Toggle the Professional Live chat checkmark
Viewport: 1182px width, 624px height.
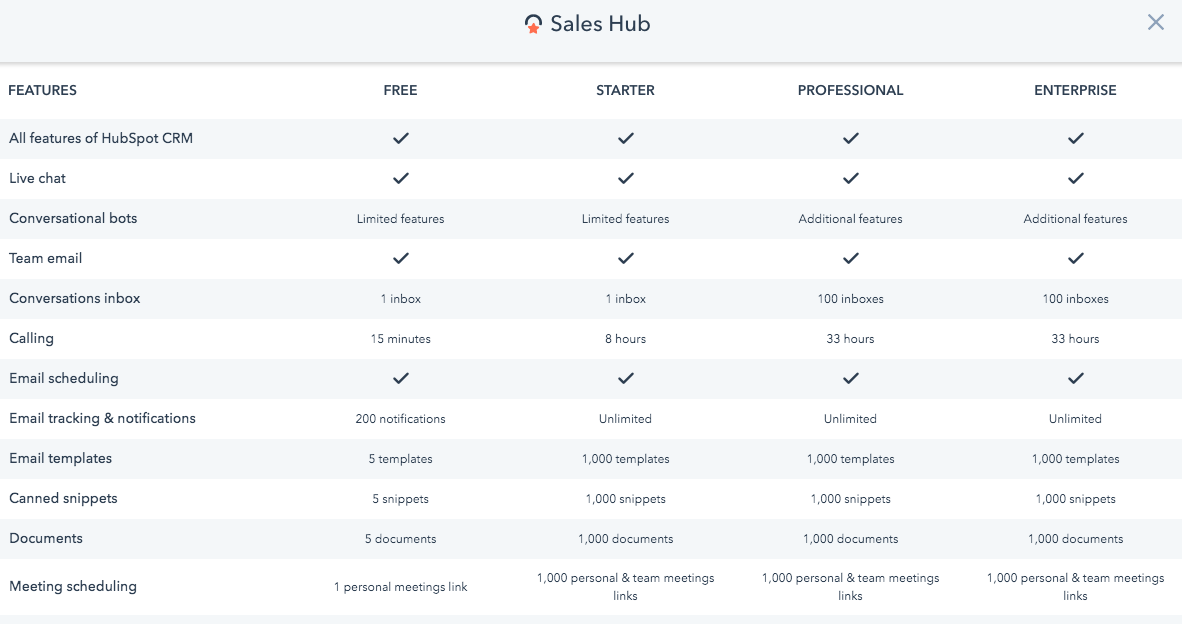tap(850, 178)
